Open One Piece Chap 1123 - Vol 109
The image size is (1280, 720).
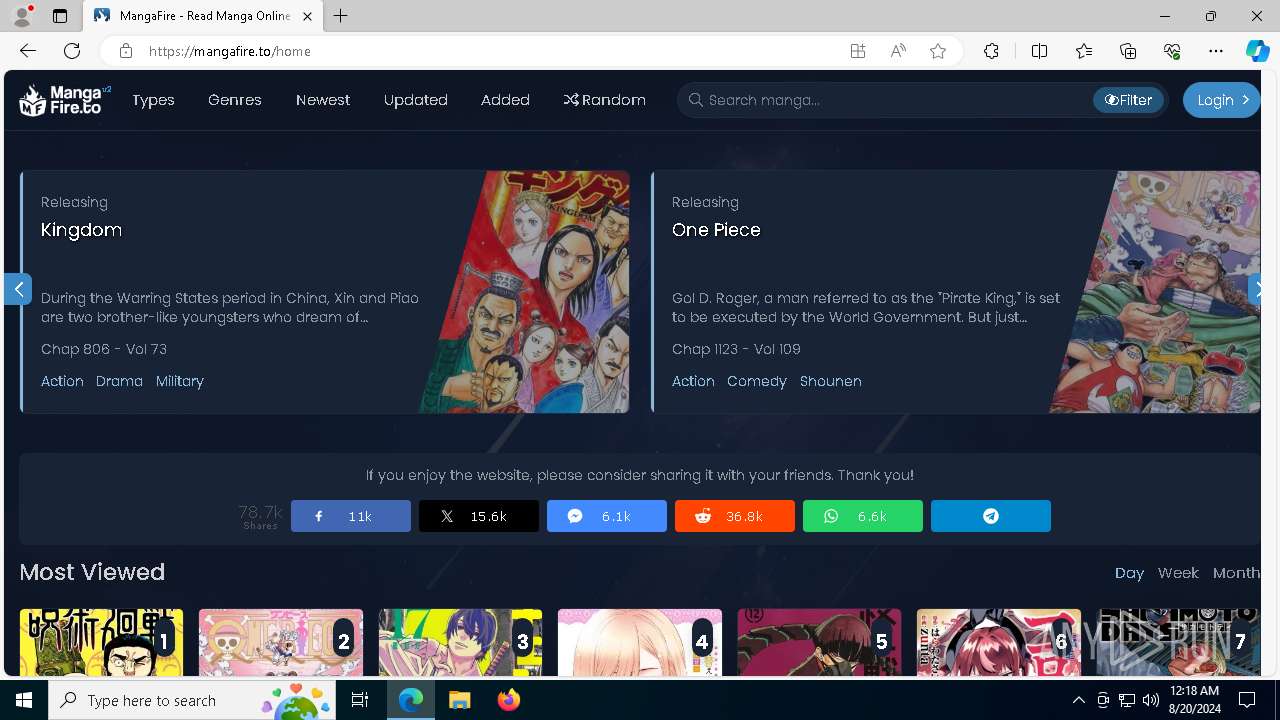[x=736, y=349]
